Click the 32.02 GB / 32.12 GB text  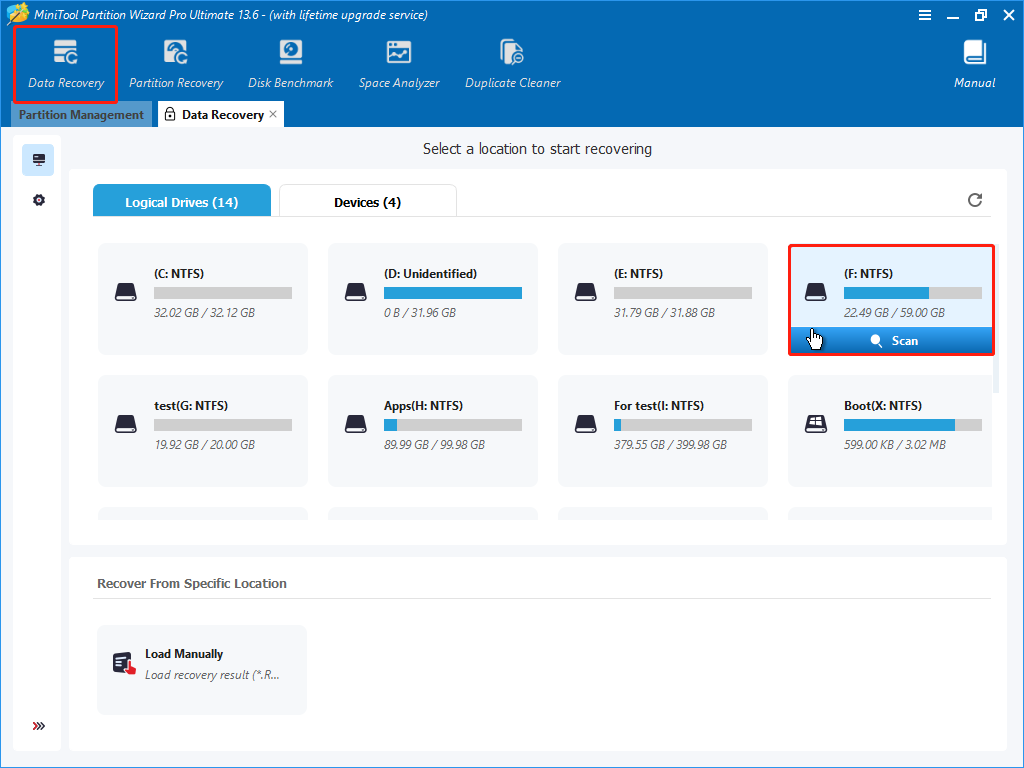click(204, 313)
